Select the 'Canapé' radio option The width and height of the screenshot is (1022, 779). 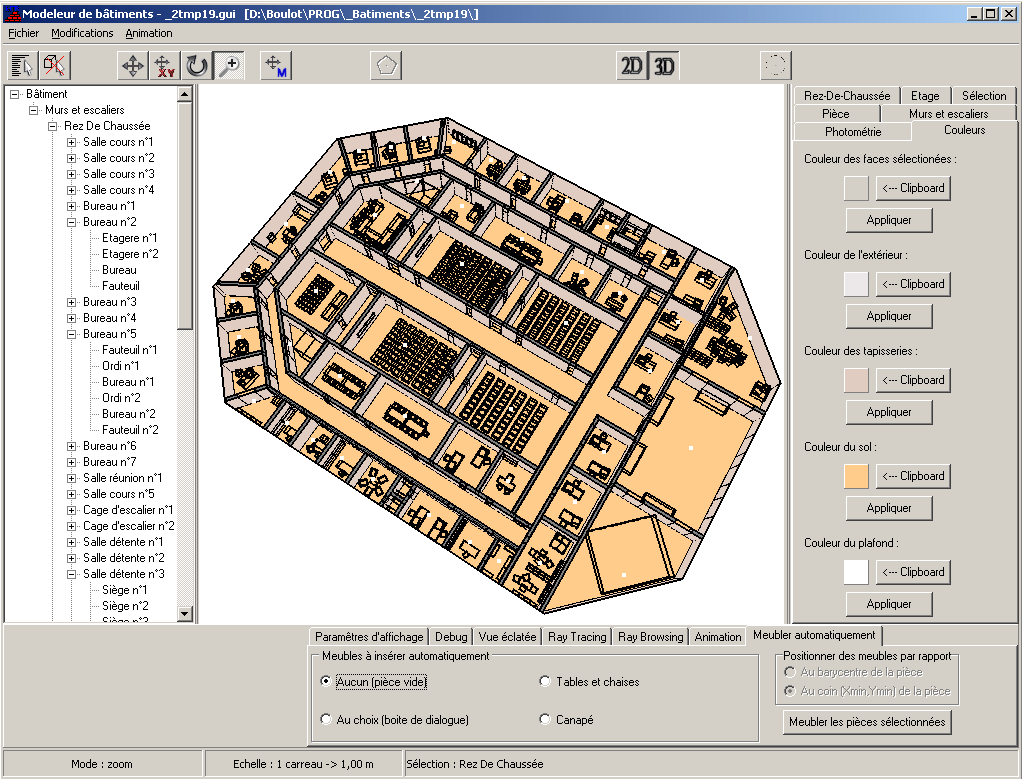(x=545, y=720)
